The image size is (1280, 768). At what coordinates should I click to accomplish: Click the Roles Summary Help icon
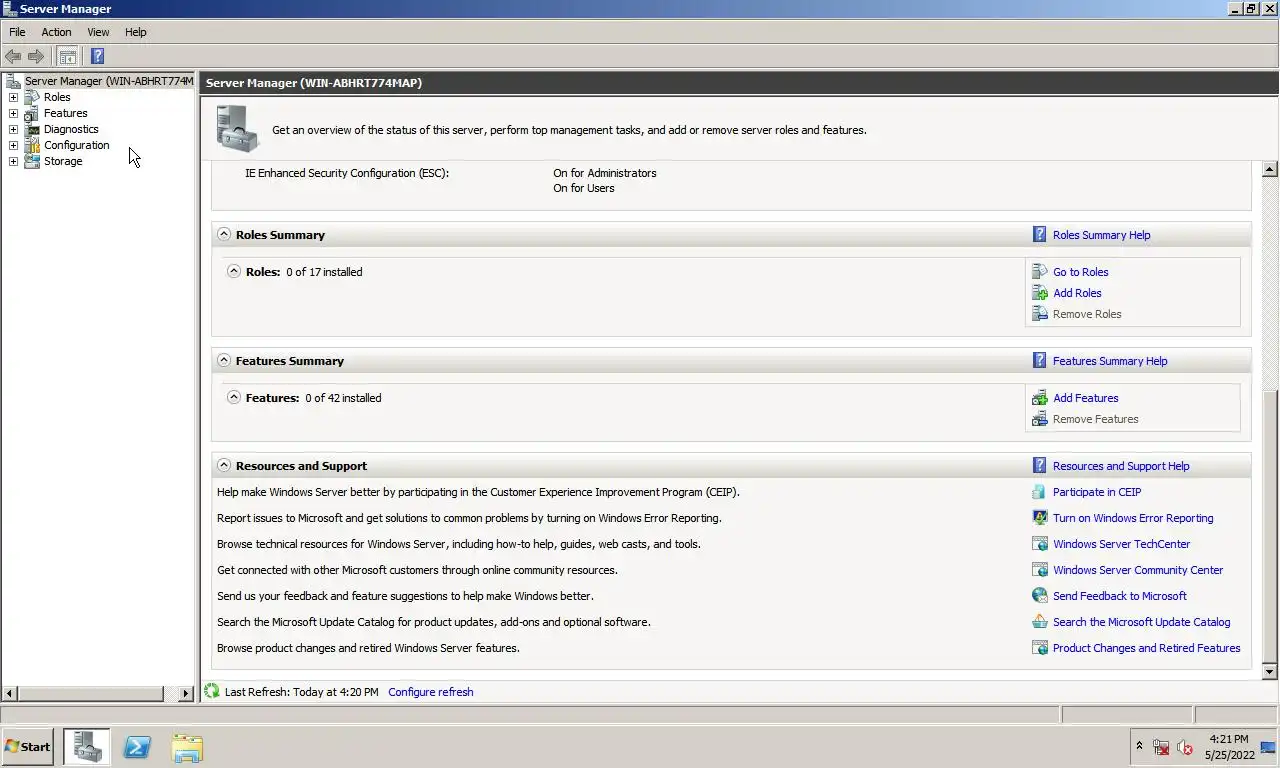point(1040,235)
